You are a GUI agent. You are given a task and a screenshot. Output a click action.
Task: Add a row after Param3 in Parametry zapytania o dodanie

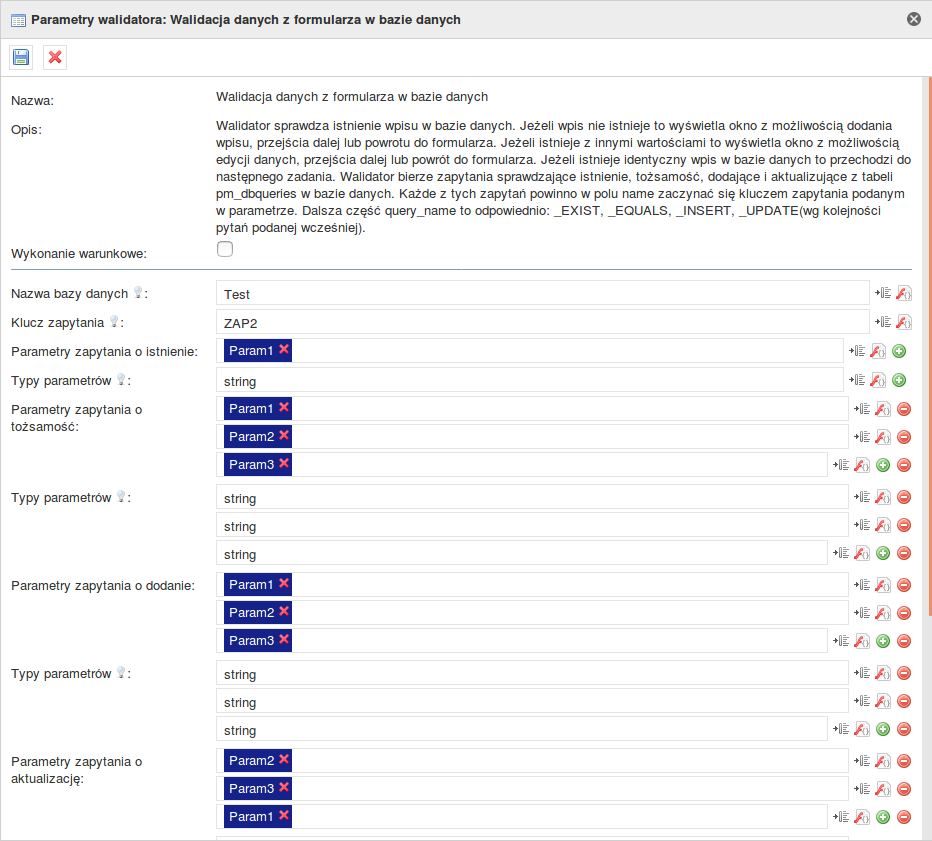click(x=883, y=641)
